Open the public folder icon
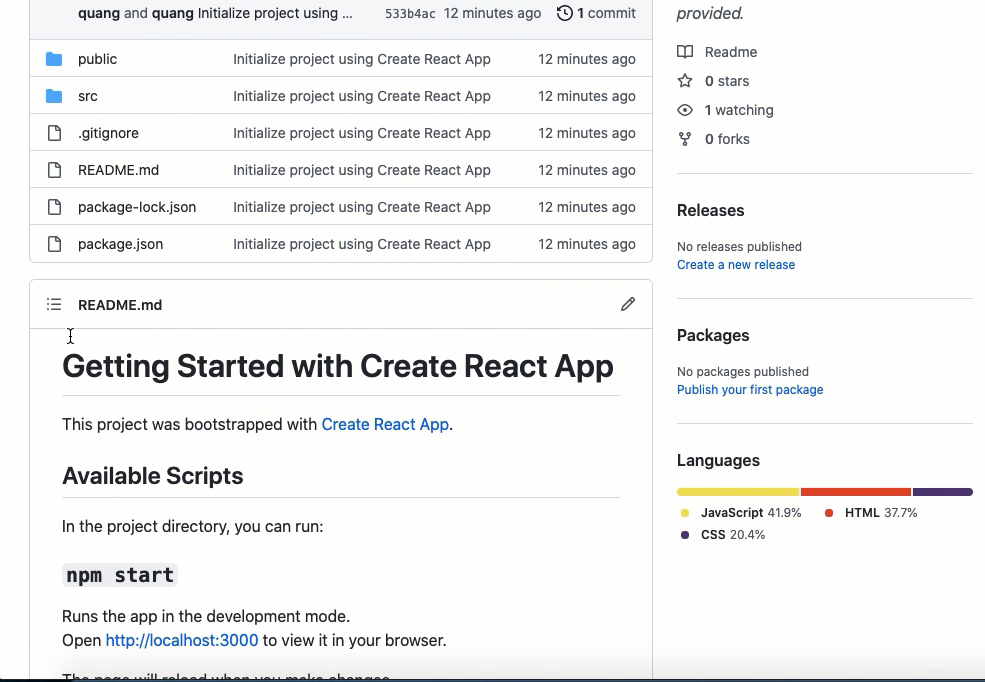 pos(54,59)
